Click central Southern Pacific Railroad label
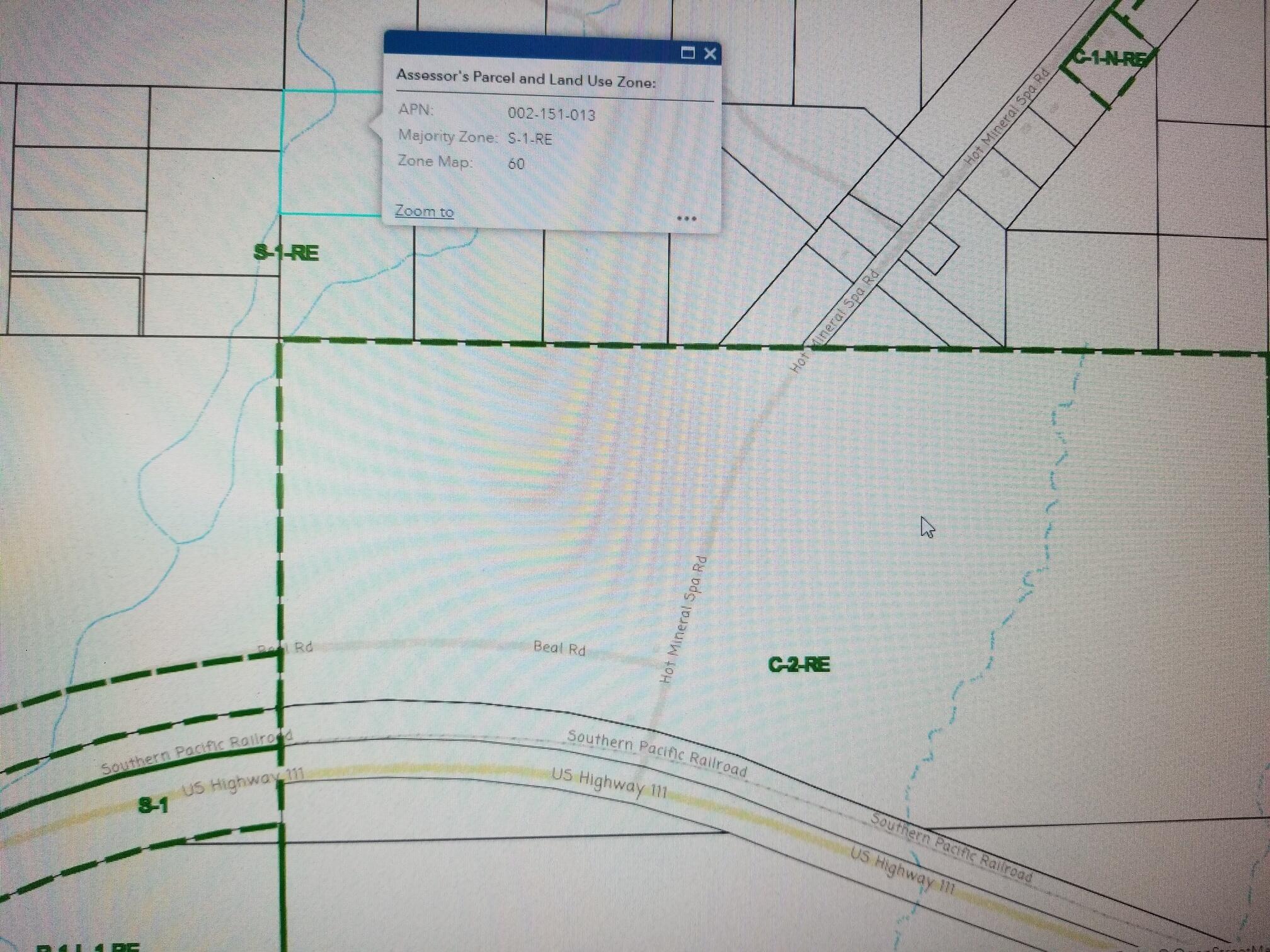Image resolution: width=1270 pixels, height=952 pixels. pos(656,752)
